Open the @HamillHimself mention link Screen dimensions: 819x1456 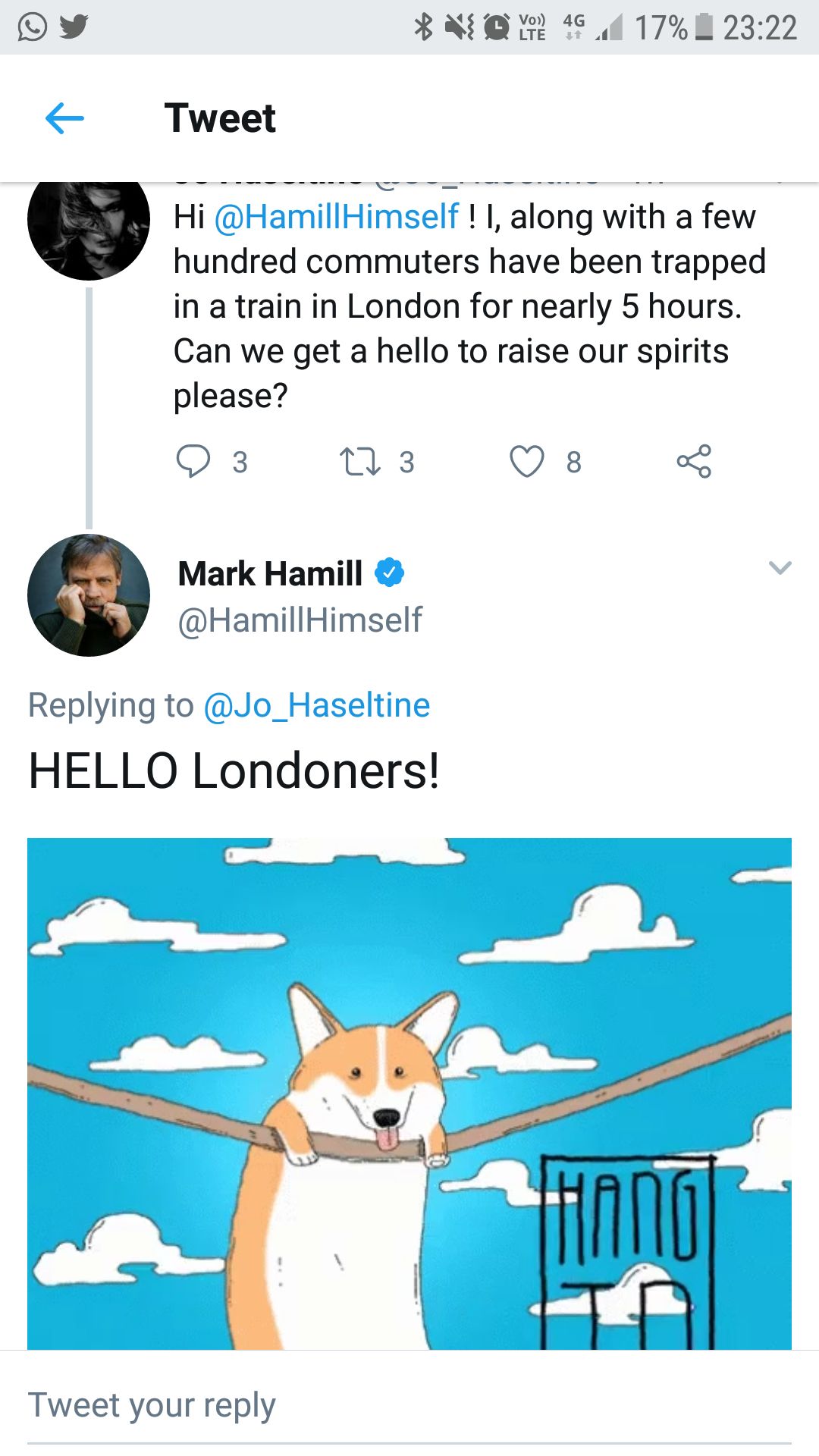pyautogui.click(x=337, y=217)
